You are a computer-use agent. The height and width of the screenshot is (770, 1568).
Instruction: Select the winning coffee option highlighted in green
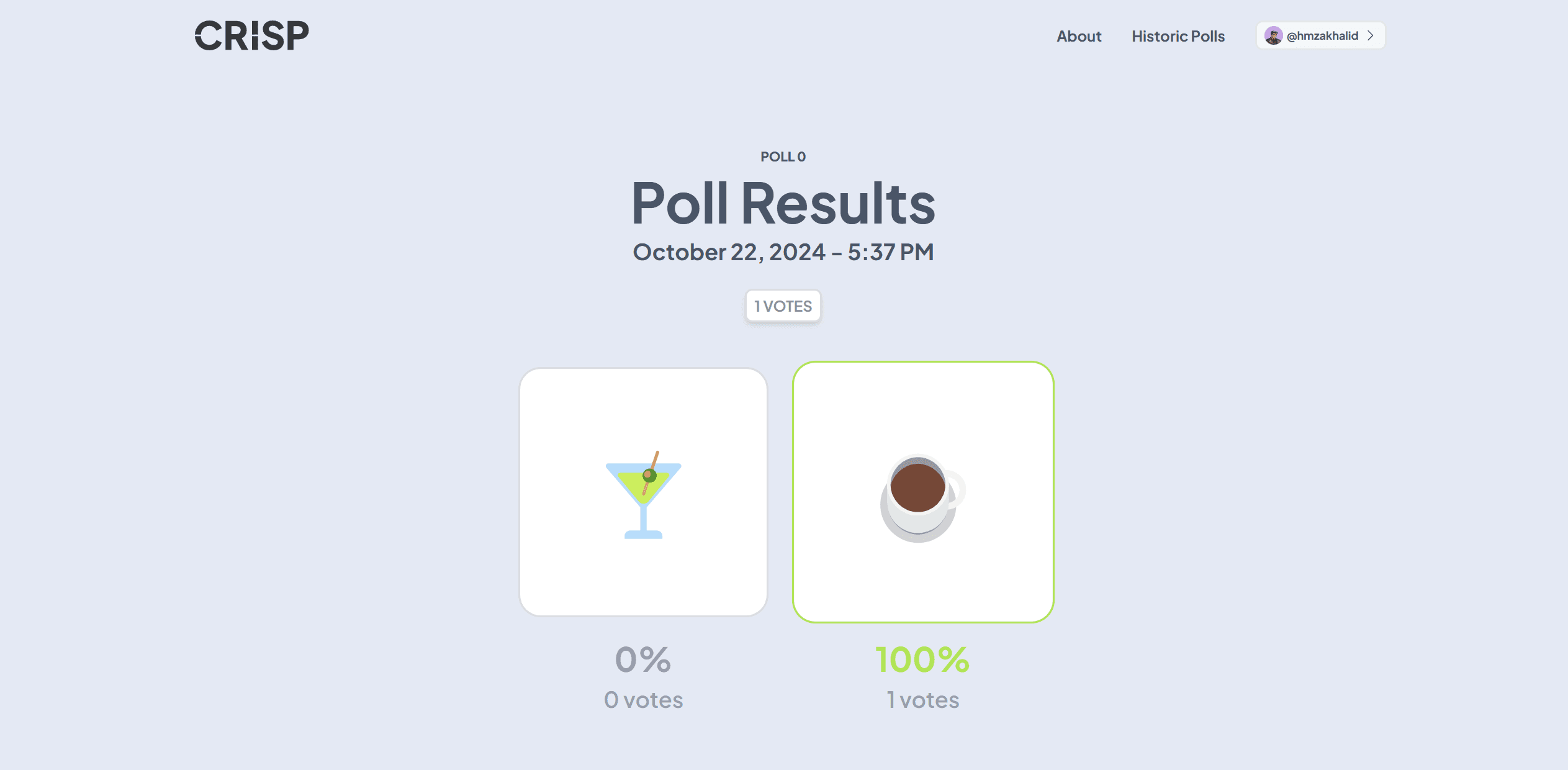(x=922, y=491)
